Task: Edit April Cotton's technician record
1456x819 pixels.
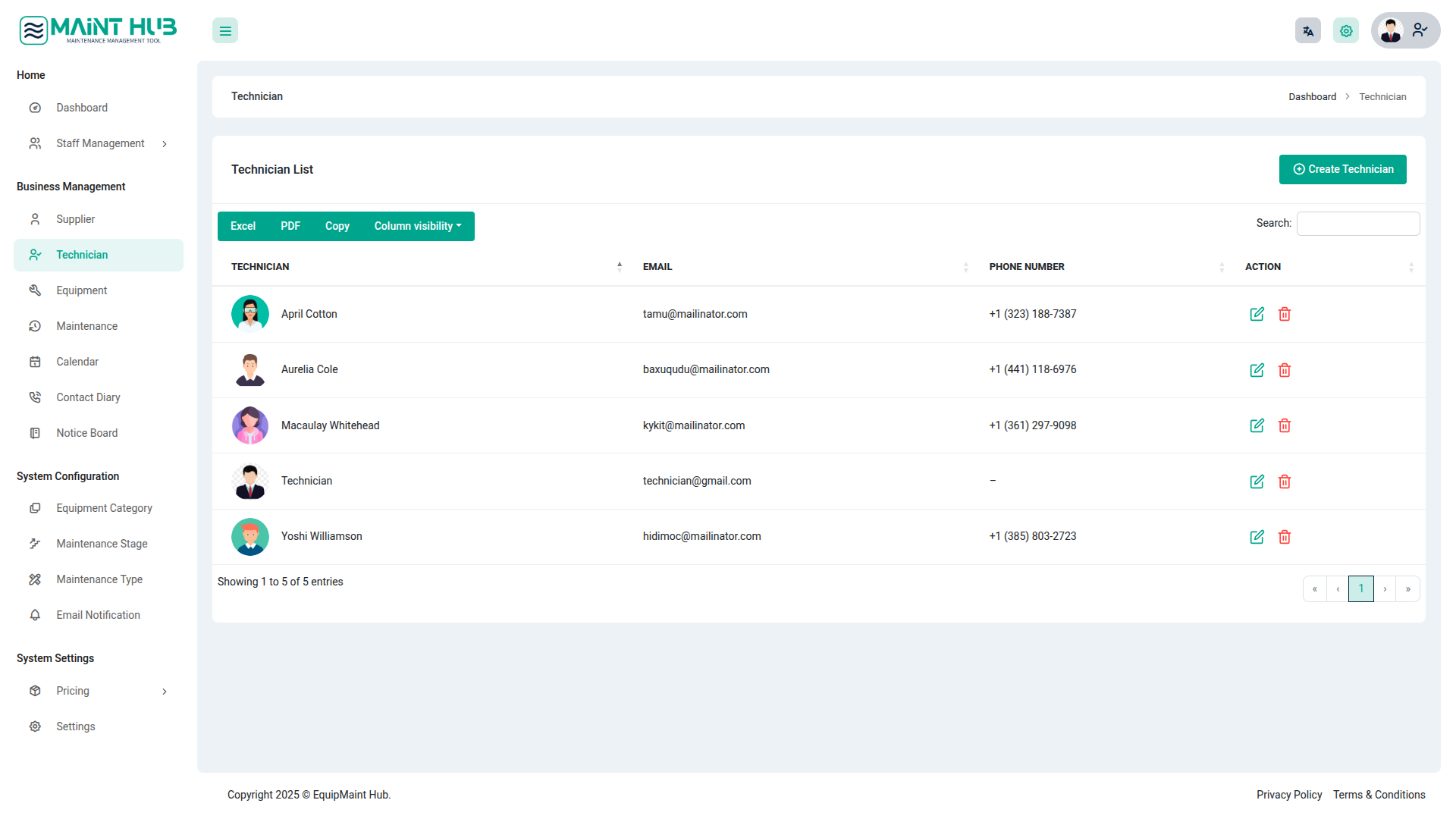Action: [x=1257, y=314]
